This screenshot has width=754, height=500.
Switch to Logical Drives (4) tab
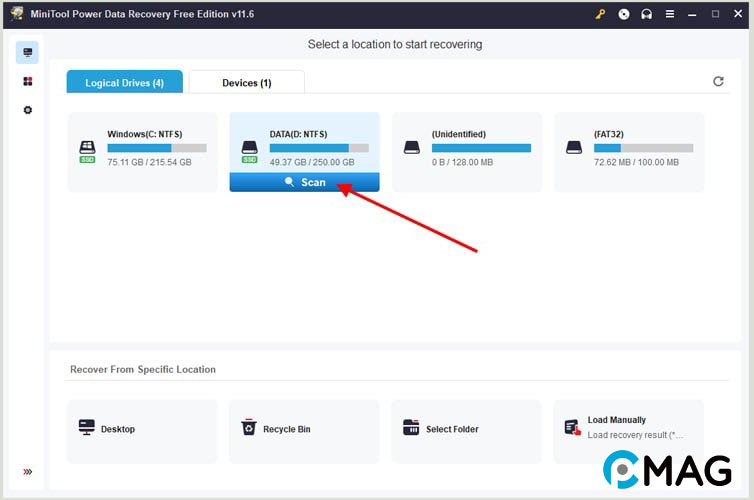[125, 82]
